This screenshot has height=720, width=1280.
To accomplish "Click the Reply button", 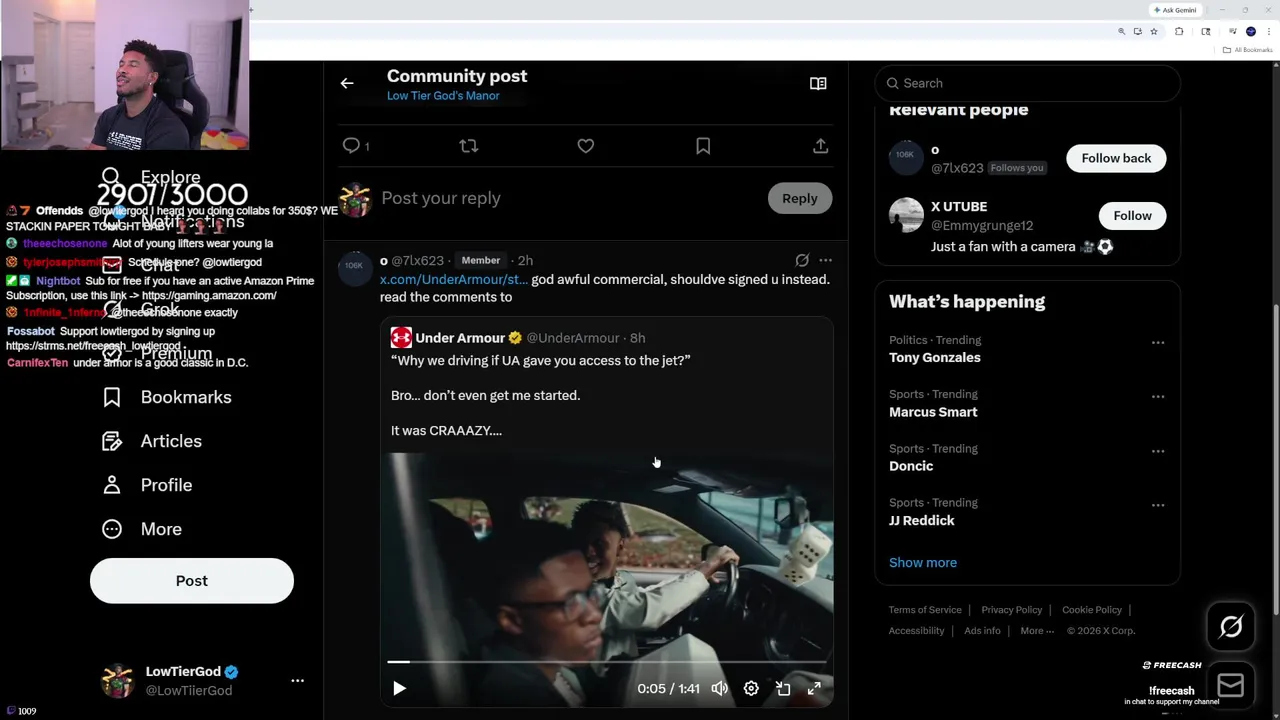I will click(799, 198).
